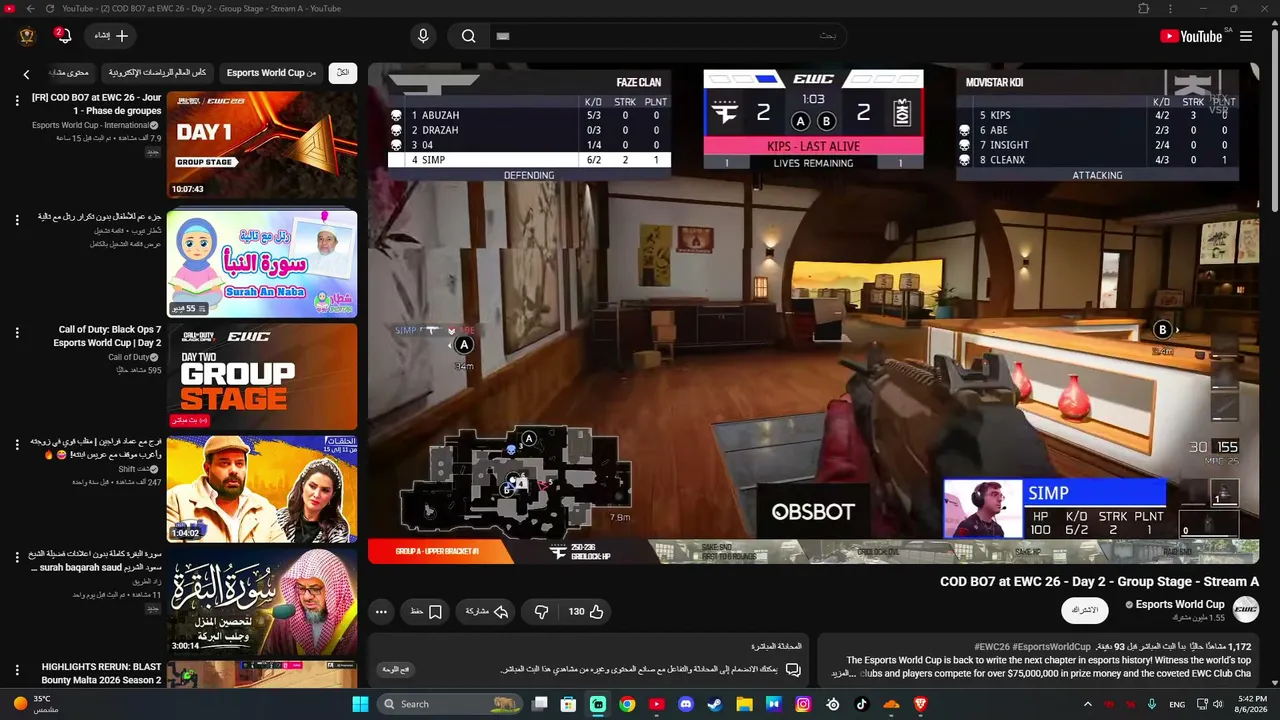This screenshot has height=720, width=1280.
Task: Open the 'HIGHLIGHTS RERUN: BLAST Bounty Malta' title
Action: [101, 673]
